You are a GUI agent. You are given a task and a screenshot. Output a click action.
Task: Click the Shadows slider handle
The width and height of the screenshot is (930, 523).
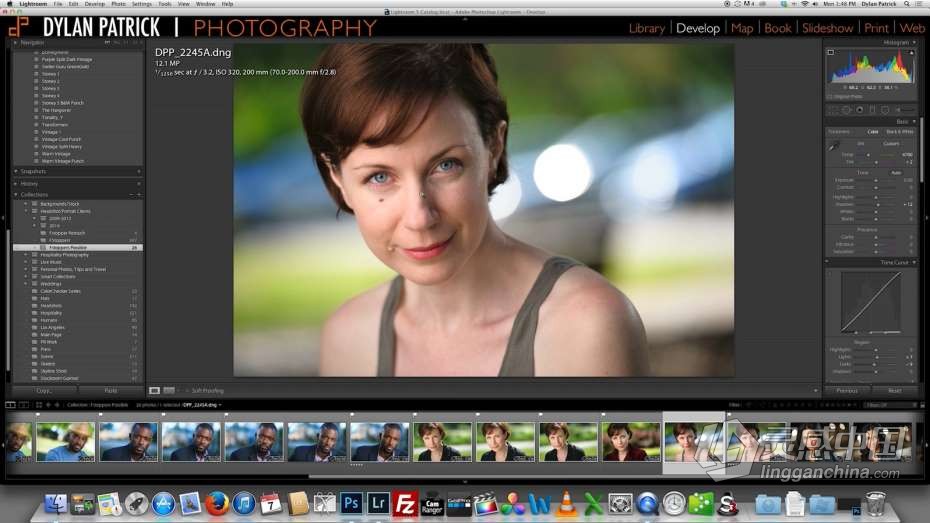[x=878, y=204]
